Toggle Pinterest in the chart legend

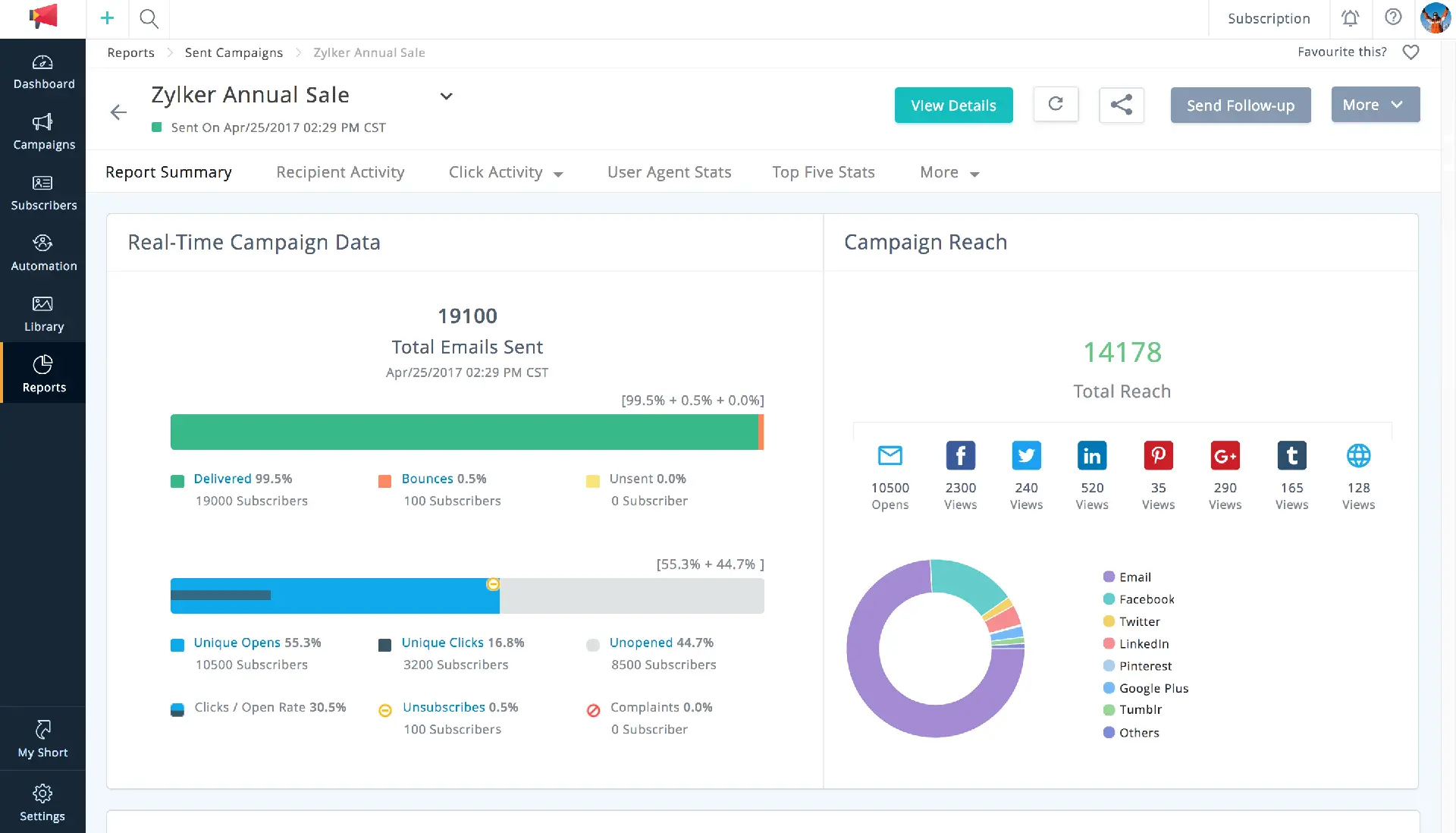tap(1137, 666)
